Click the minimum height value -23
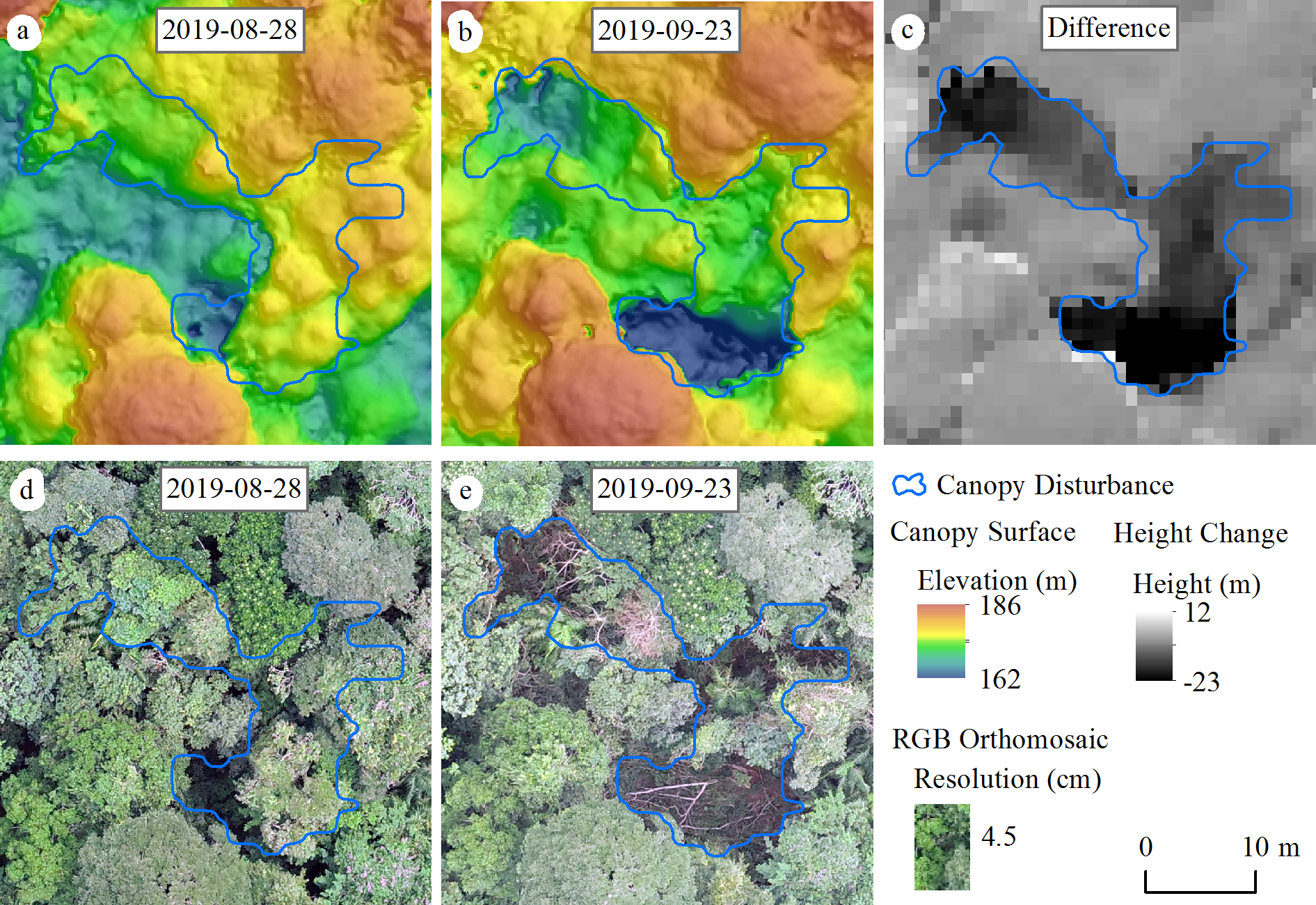 click(x=1201, y=682)
